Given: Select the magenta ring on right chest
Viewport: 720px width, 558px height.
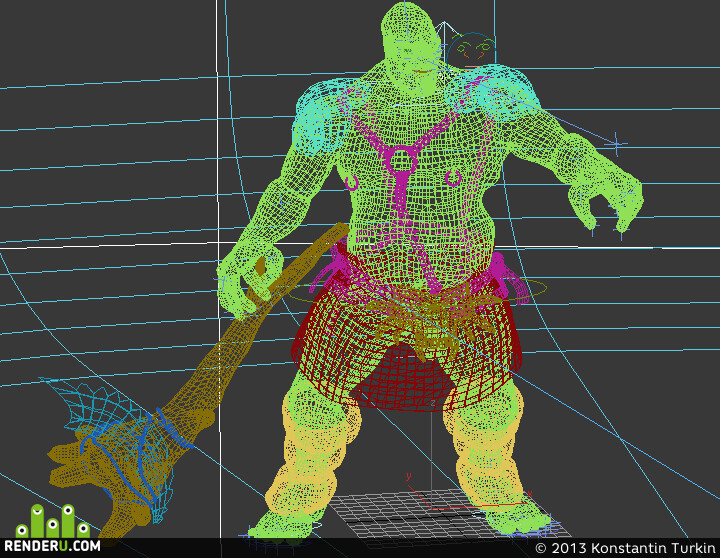Looking at the screenshot, I should tap(453, 178).
